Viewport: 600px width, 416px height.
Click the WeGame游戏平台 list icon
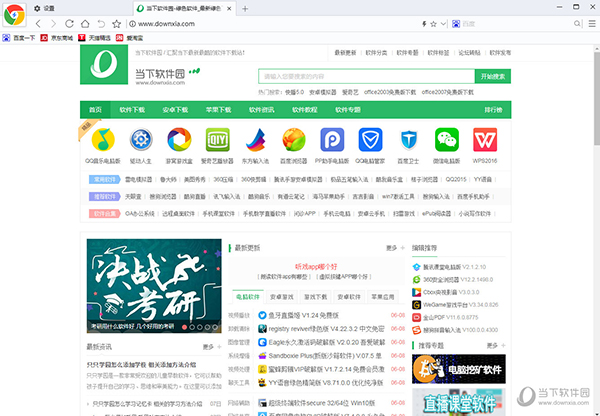point(416,305)
